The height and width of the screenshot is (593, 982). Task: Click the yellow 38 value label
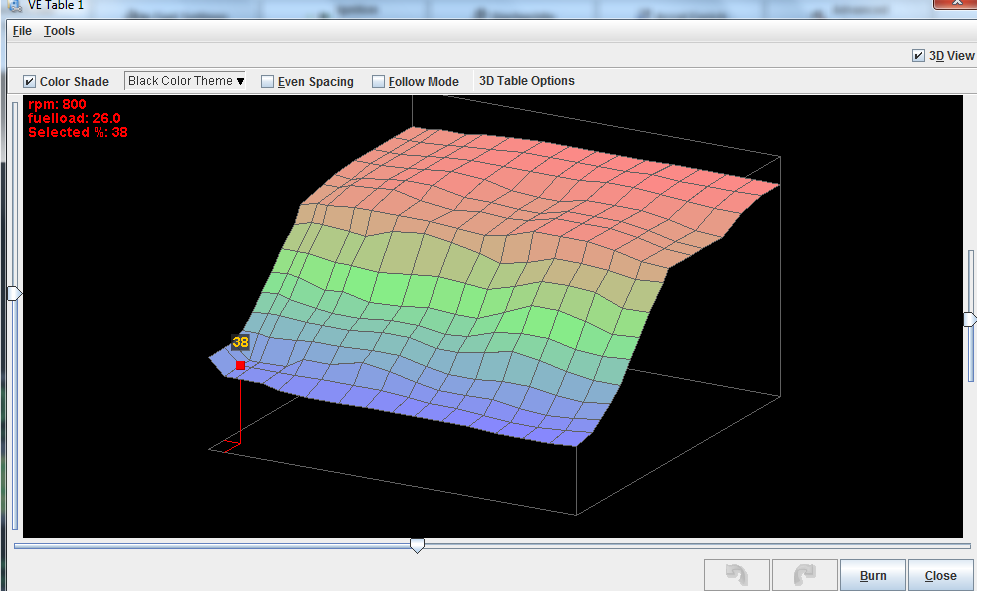pos(240,342)
